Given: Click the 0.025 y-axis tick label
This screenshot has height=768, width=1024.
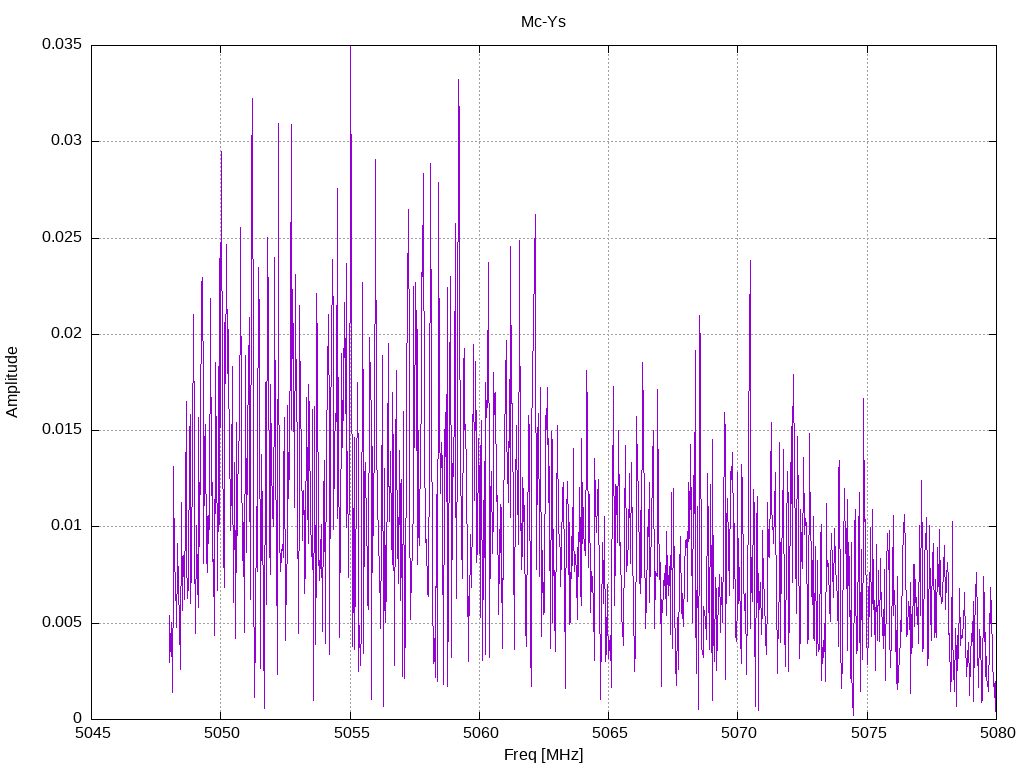Looking at the screenshot, I should click(63, 237).
